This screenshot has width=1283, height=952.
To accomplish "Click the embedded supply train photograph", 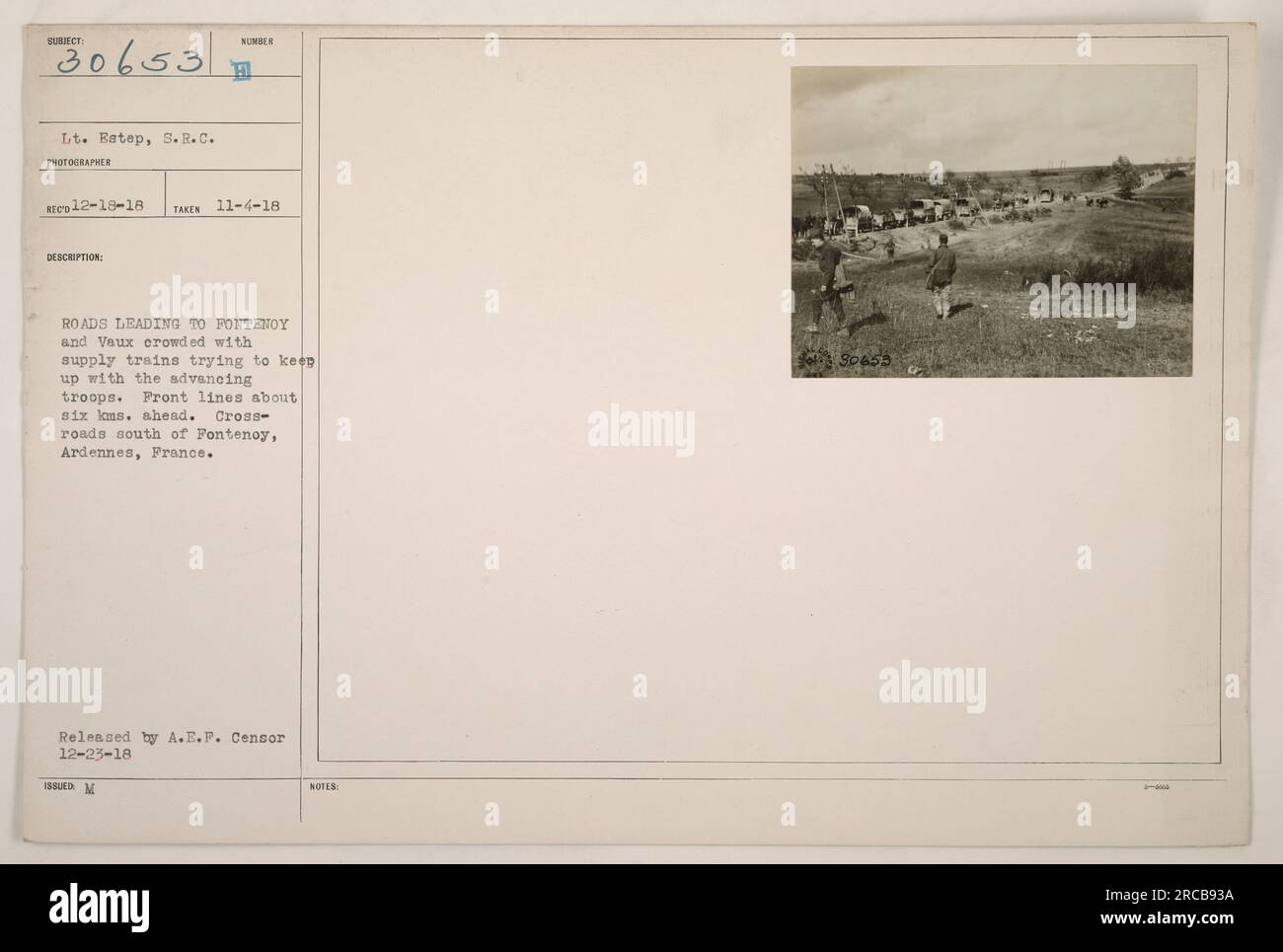I will click(x=993, y=222).
